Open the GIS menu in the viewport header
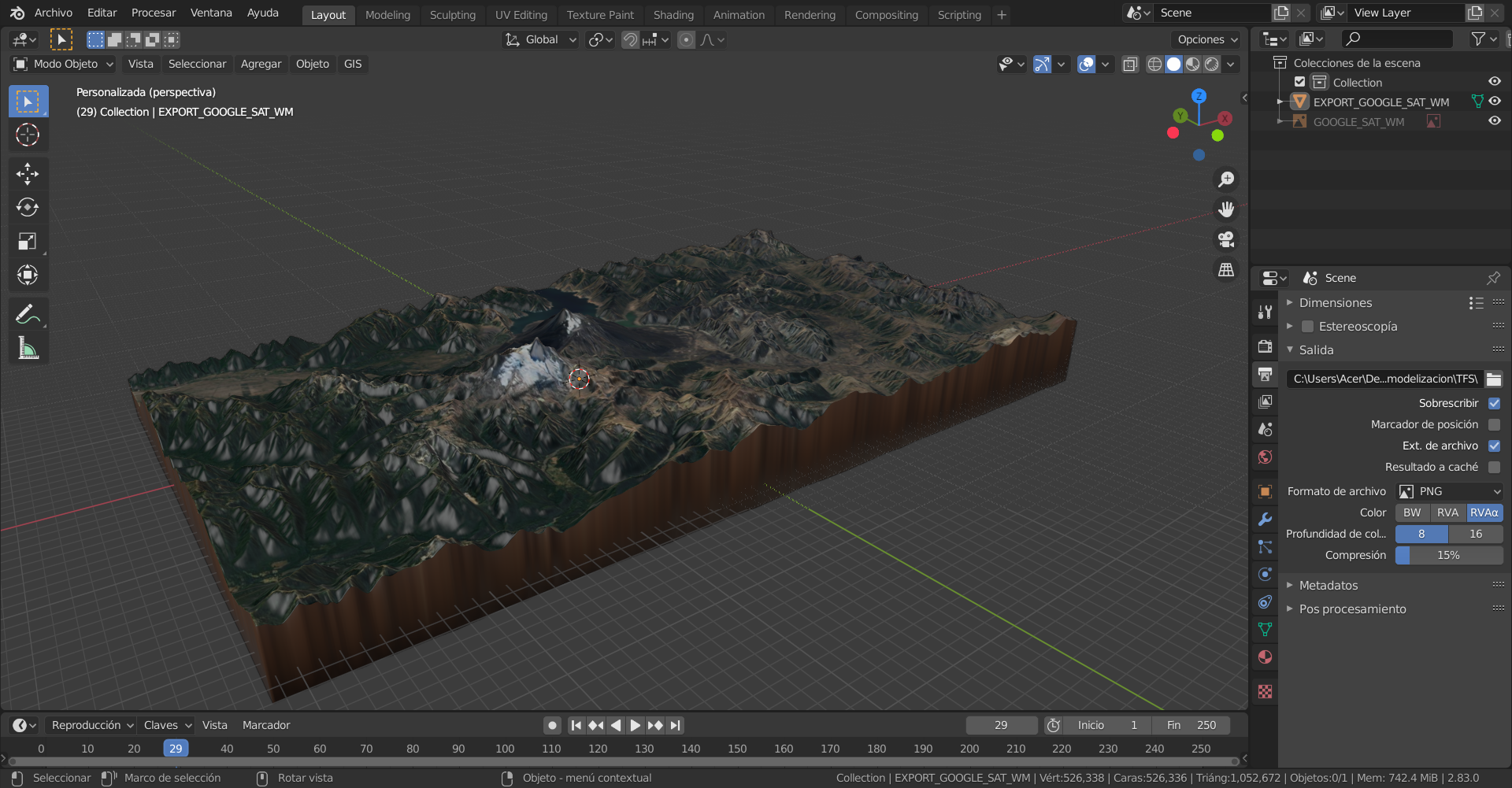This screenshot has width=1512, height=788. coord(353,65)
